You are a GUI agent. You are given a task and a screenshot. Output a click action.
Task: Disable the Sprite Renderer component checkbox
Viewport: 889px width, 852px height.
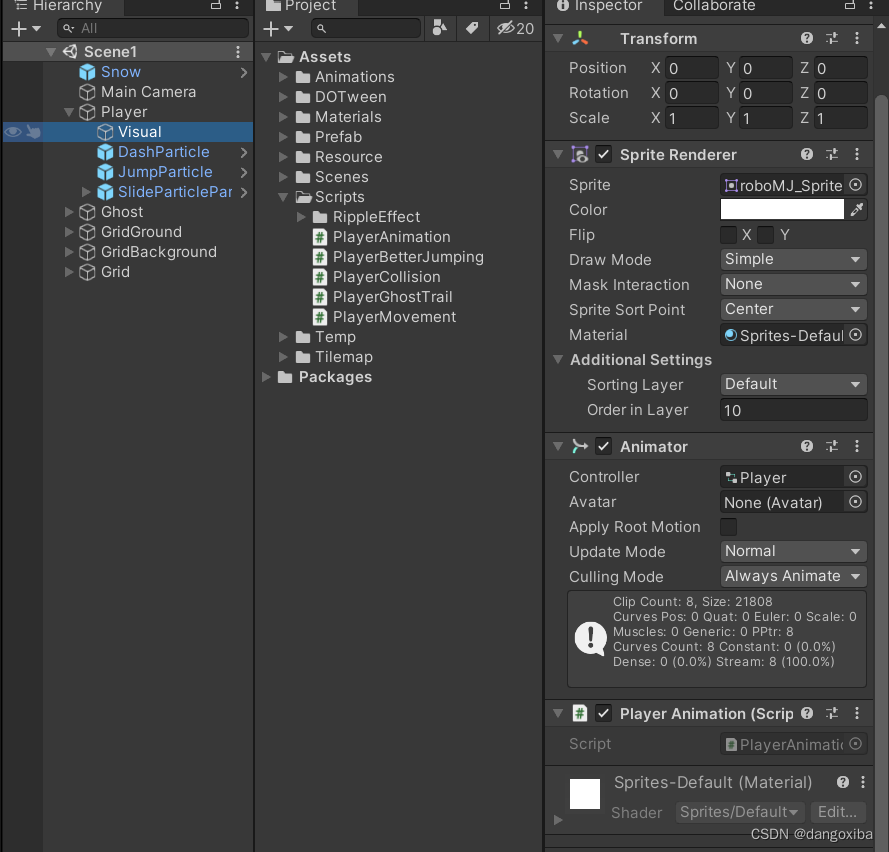[x=603, y=154]
